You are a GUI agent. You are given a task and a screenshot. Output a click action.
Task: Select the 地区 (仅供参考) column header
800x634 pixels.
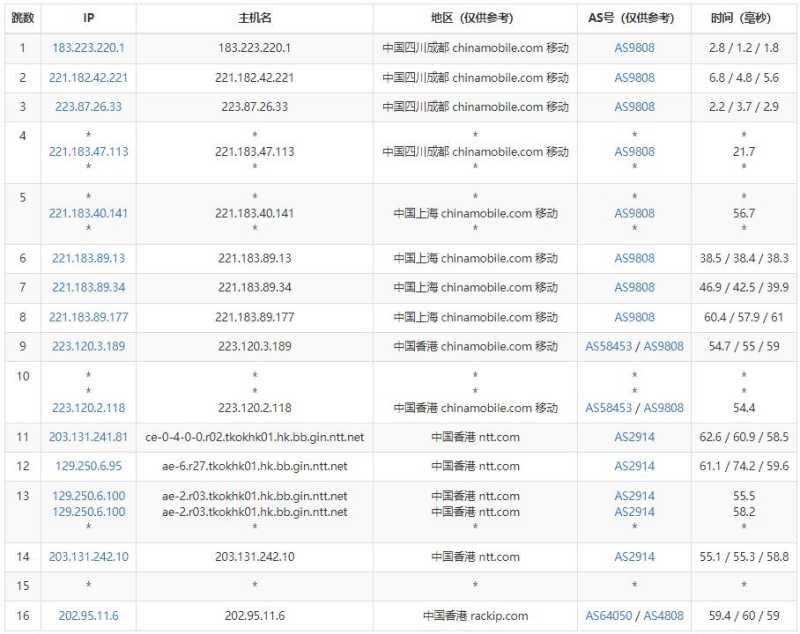pyautogui.click(x=475, y=18)
